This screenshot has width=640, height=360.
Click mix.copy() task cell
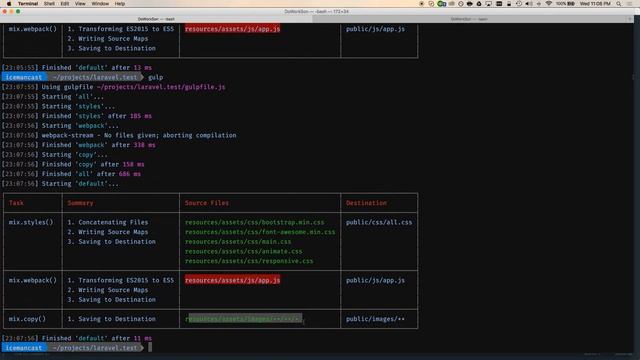(27, 319)
